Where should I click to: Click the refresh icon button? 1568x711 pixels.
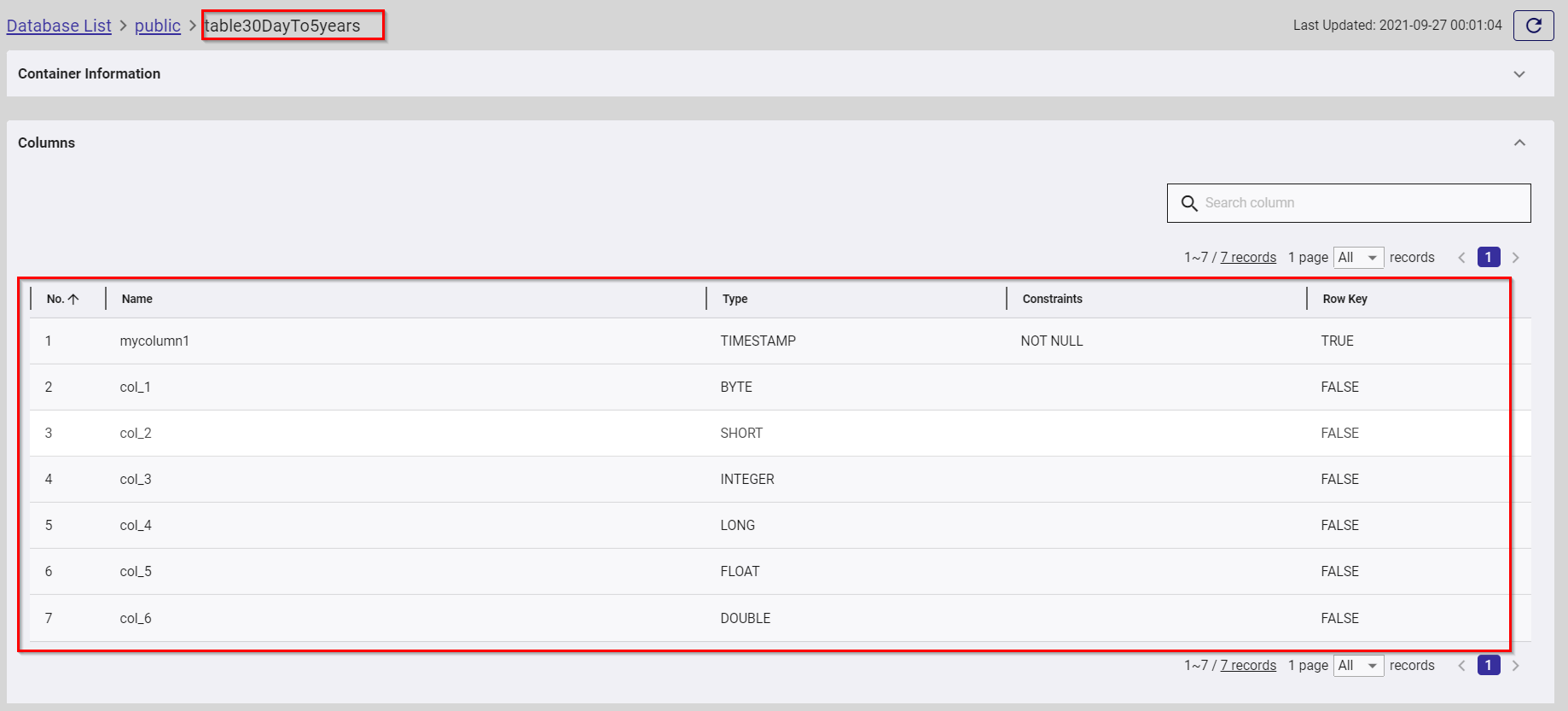[x=1533, y=26]
